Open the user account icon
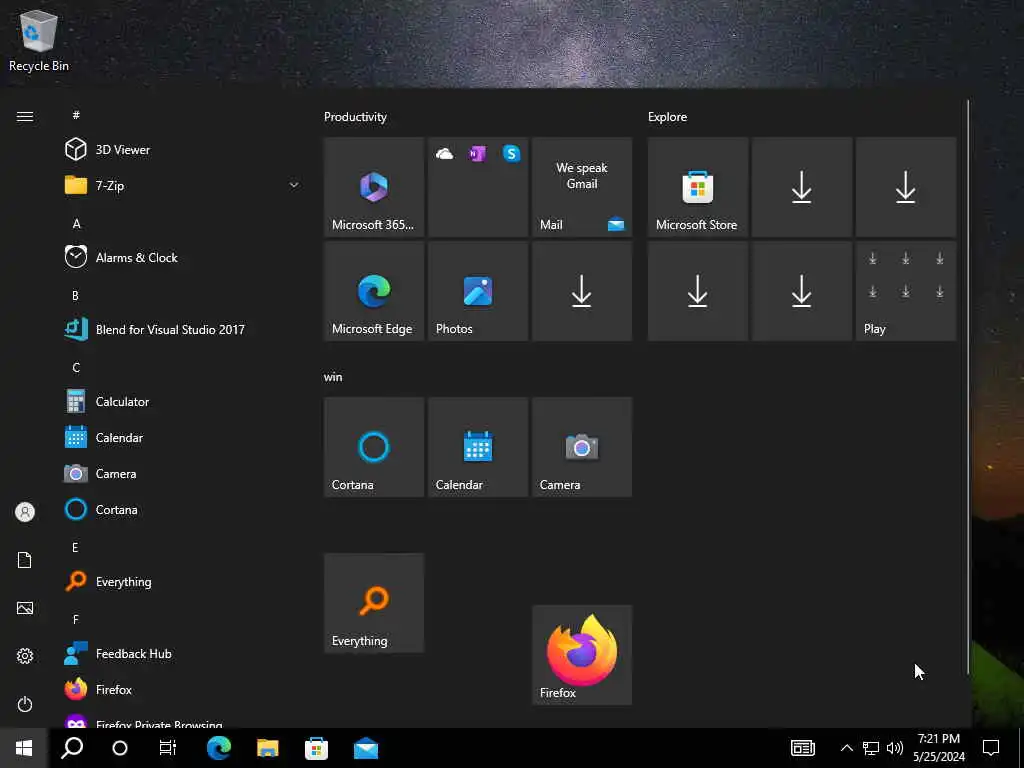This screenshot has width=1024, height=768. point(25,512)
